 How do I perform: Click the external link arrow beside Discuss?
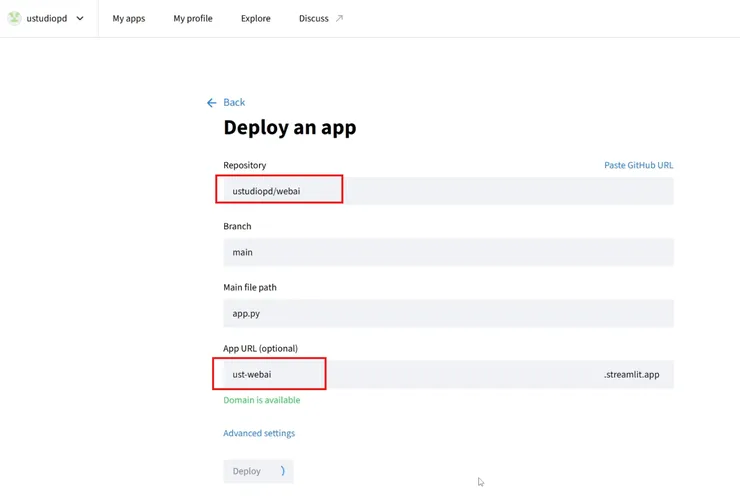(339, 18)
